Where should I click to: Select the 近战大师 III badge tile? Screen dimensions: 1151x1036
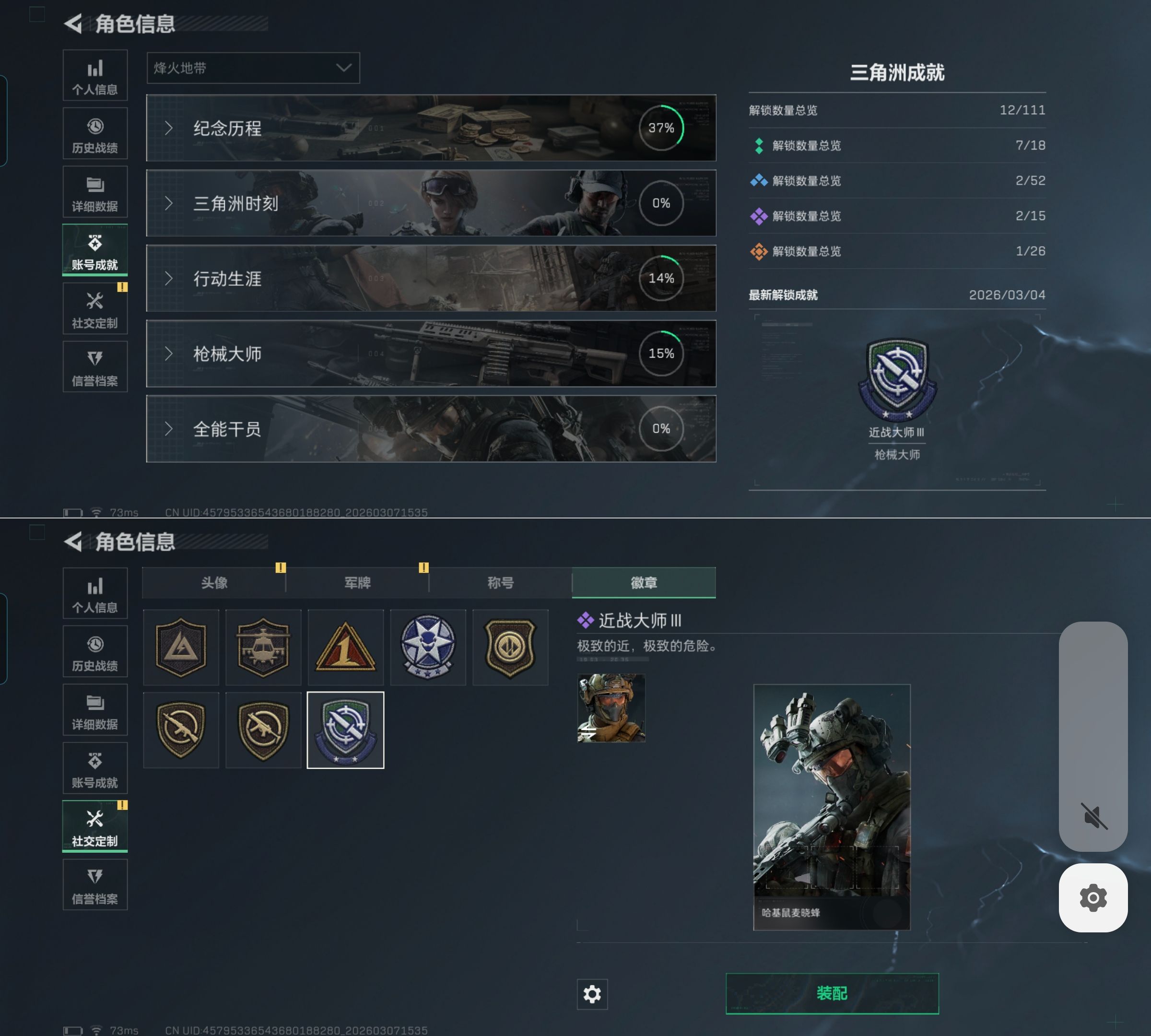pyautogui.click(x=345, y=730)
